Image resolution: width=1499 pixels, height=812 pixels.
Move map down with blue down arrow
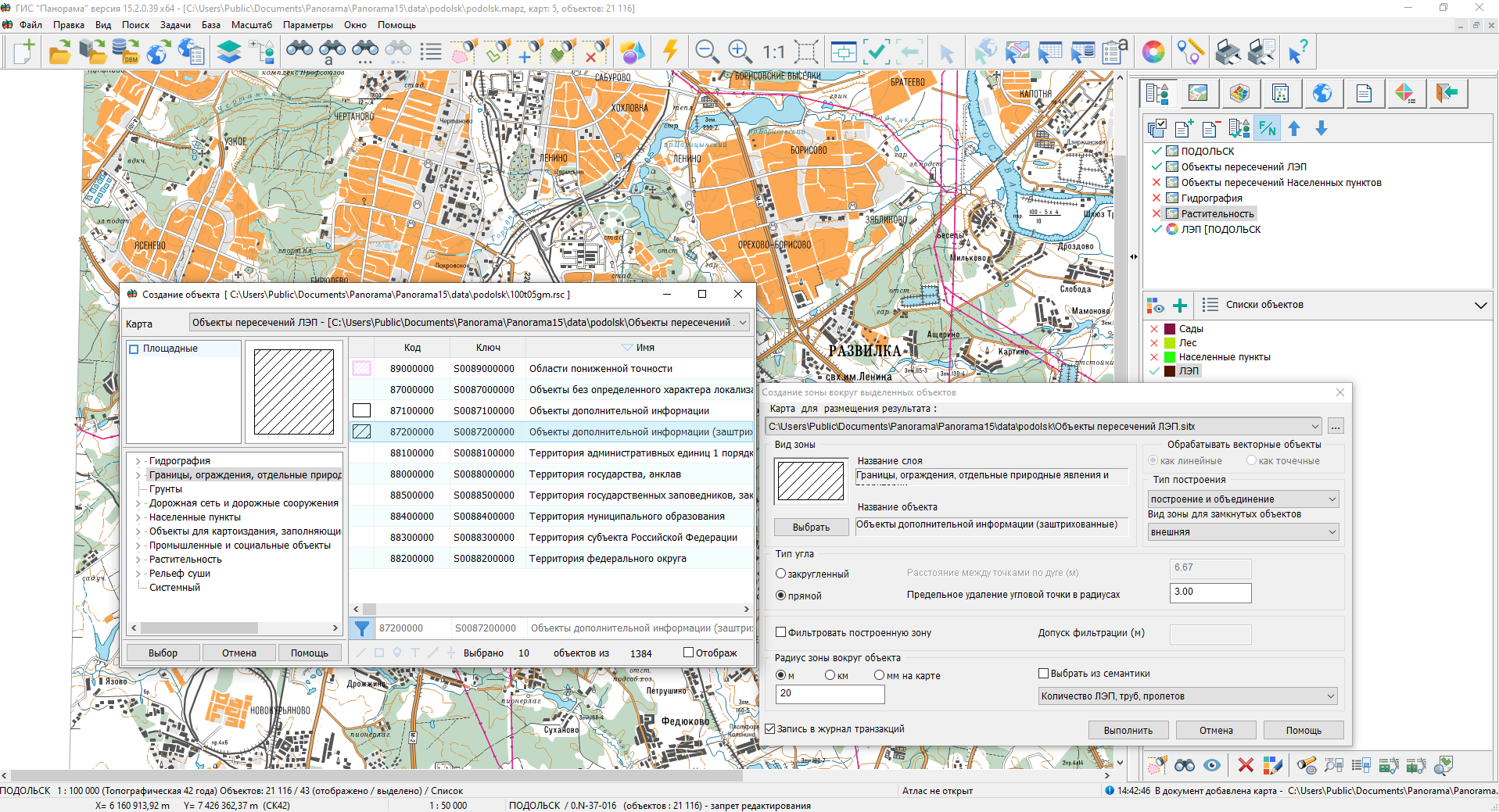1321,128
